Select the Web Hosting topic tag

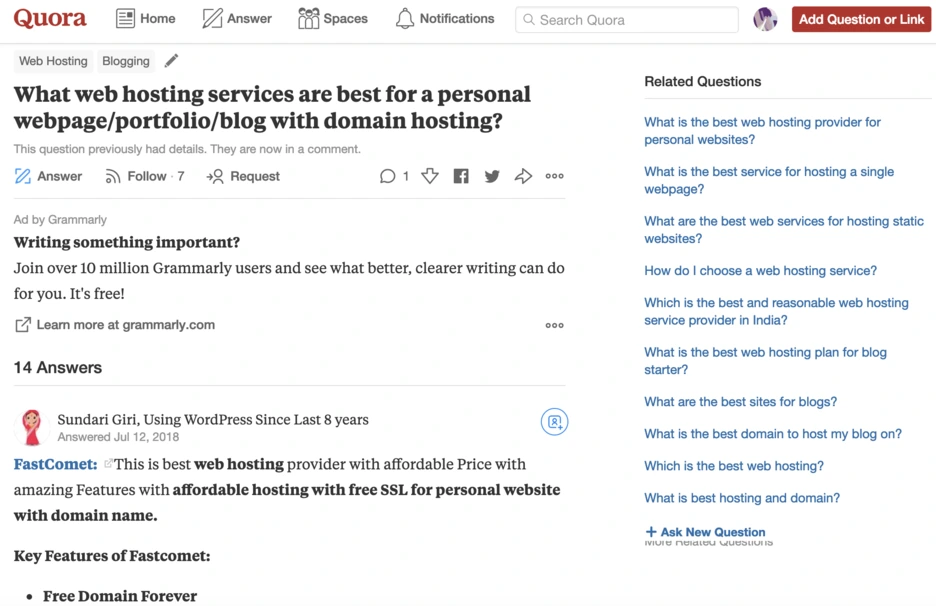tap(53, 61)
